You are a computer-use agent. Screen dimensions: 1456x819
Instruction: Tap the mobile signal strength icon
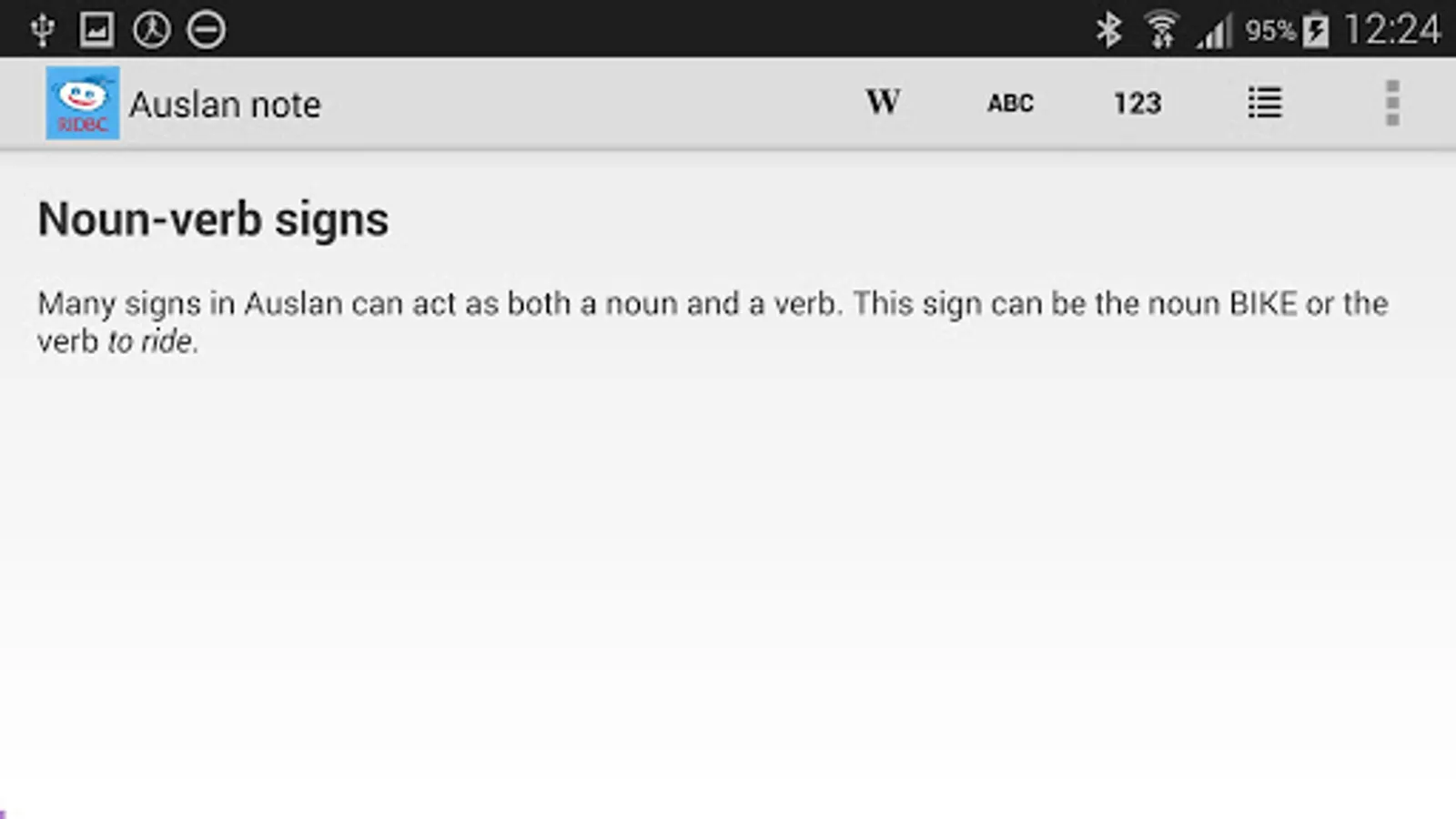point(1215,32)
